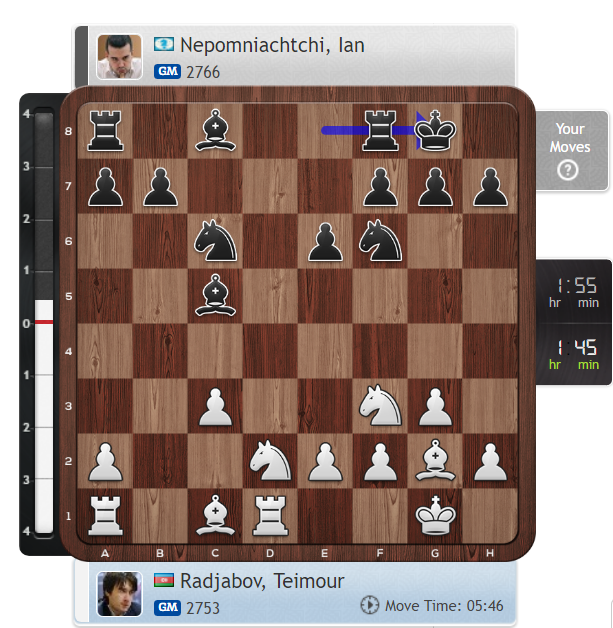Click Black's clock showing 1:55
The image size is (613, 628).
click(x=574, y=292)
